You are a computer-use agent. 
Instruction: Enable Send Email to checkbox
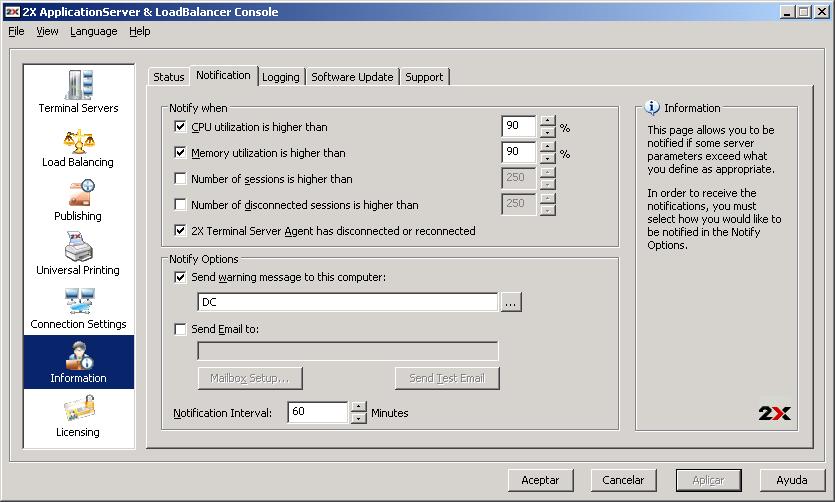click(180, 329)
